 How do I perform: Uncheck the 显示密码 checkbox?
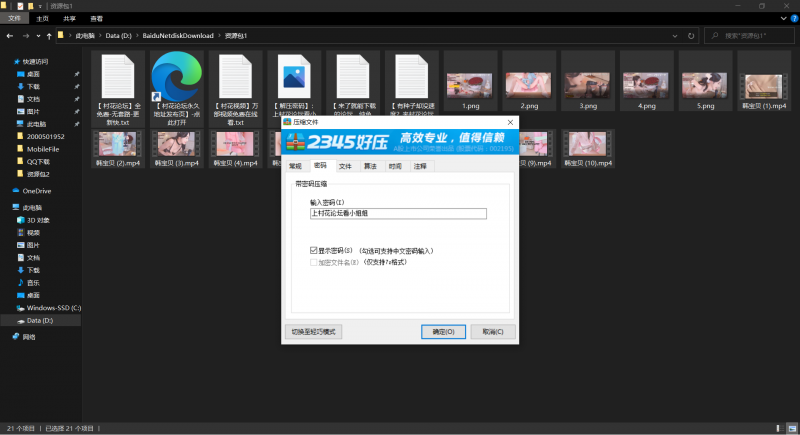point(314,251)
